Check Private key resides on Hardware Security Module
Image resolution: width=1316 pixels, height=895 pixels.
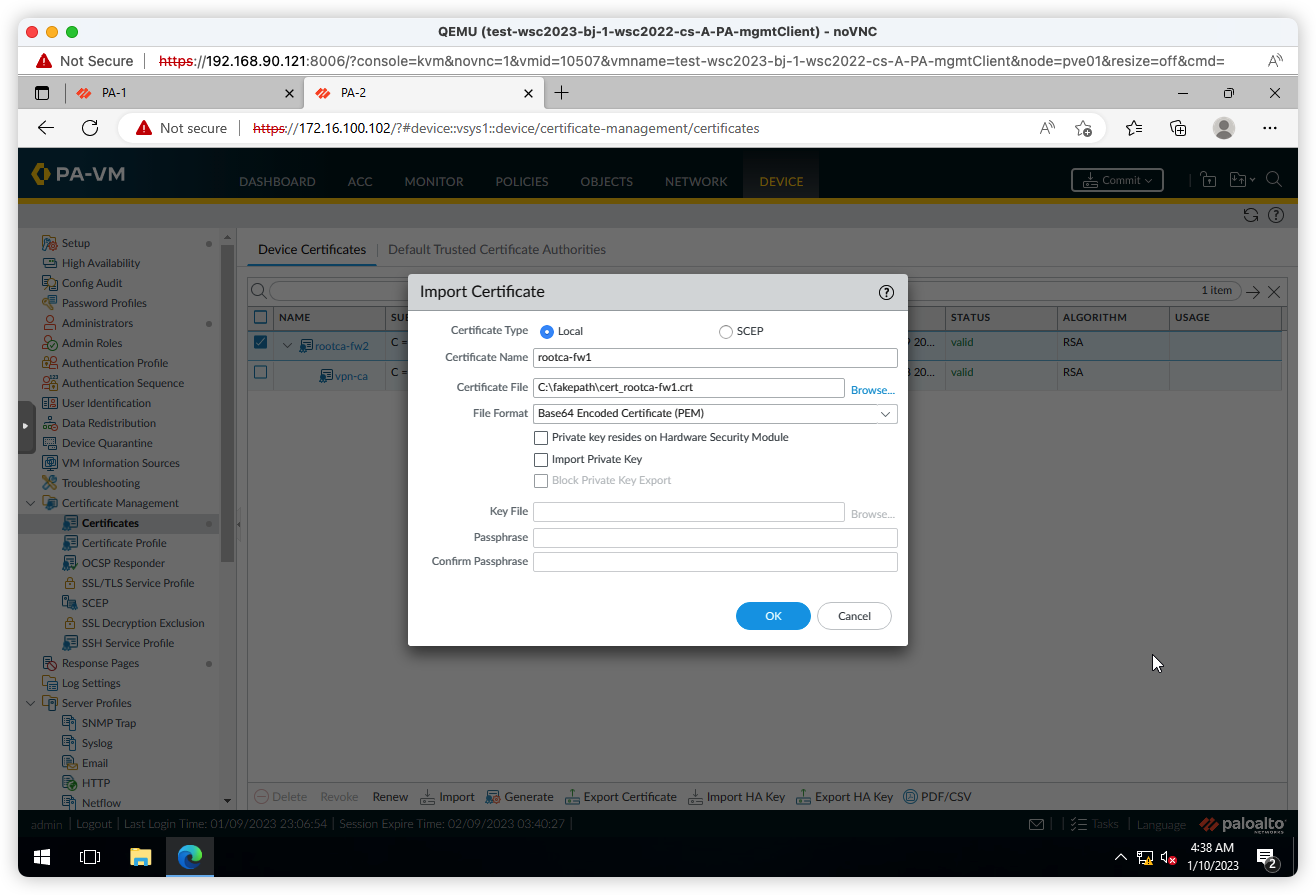click(x=541, y=437)
